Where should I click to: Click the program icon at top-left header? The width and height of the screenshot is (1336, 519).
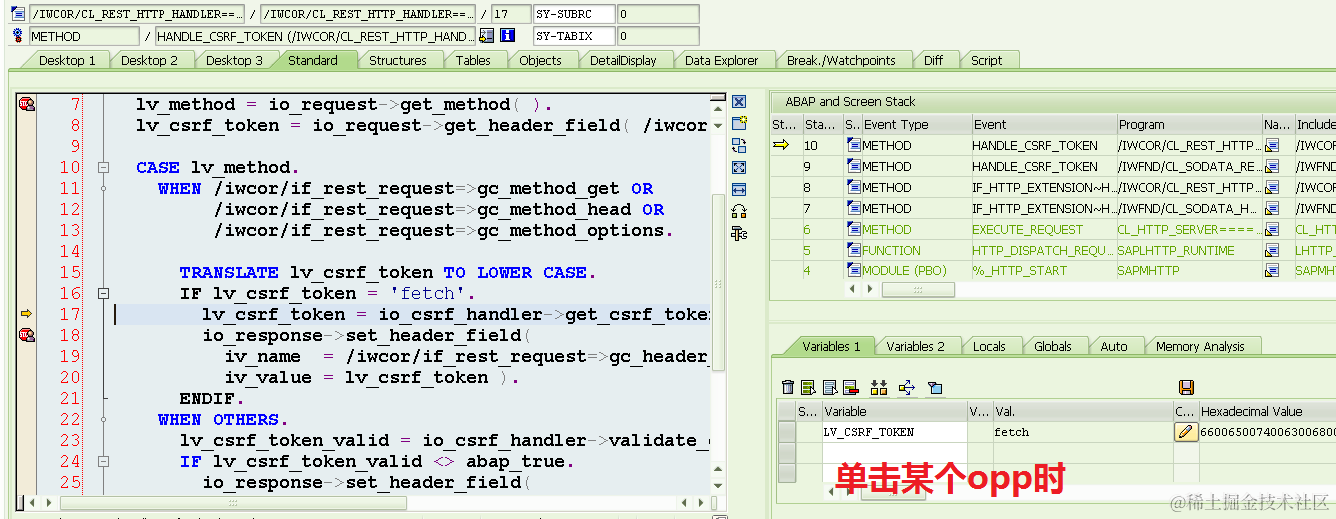[17, 14]
